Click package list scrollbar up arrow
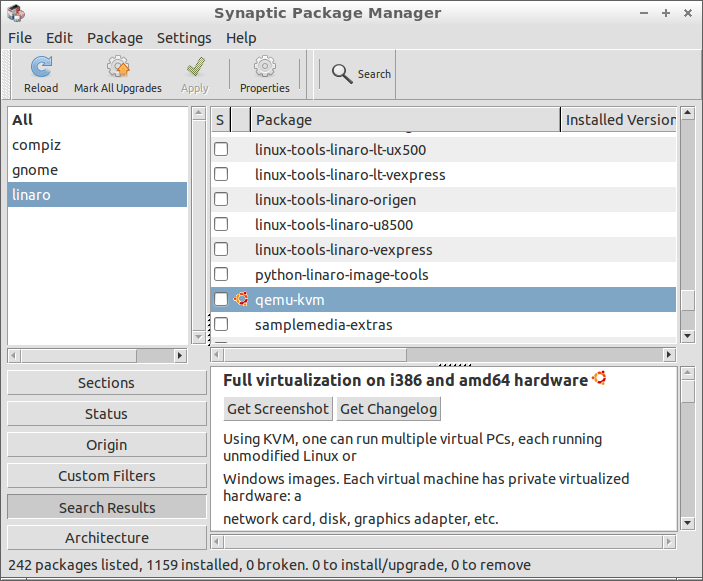The width and height of the screenshot is (703, 581). click(688, 113)
